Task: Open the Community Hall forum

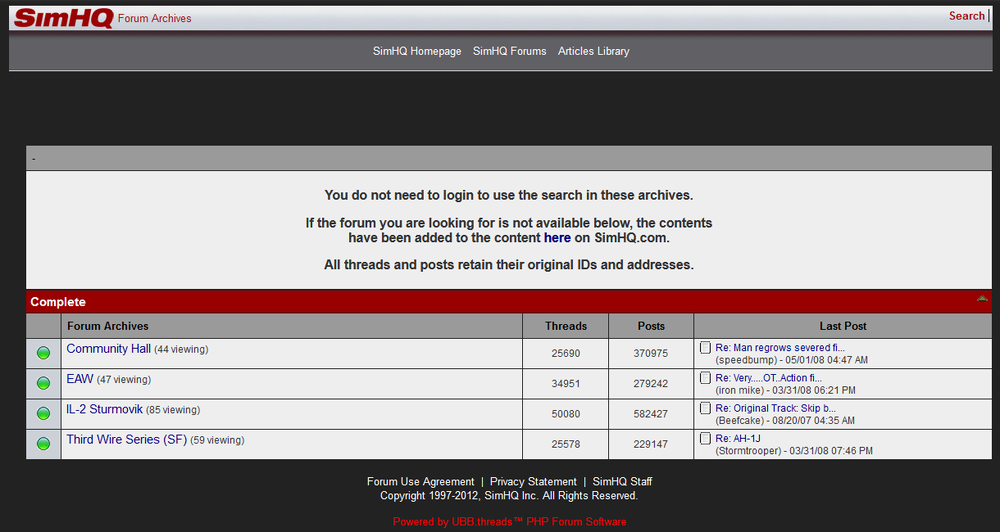Action: pyautogui.click(x=108, y=349)
